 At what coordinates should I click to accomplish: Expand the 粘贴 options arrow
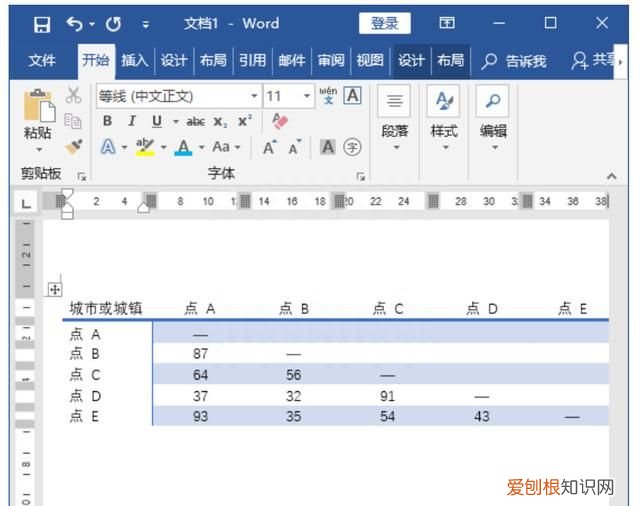click(39, 149)
